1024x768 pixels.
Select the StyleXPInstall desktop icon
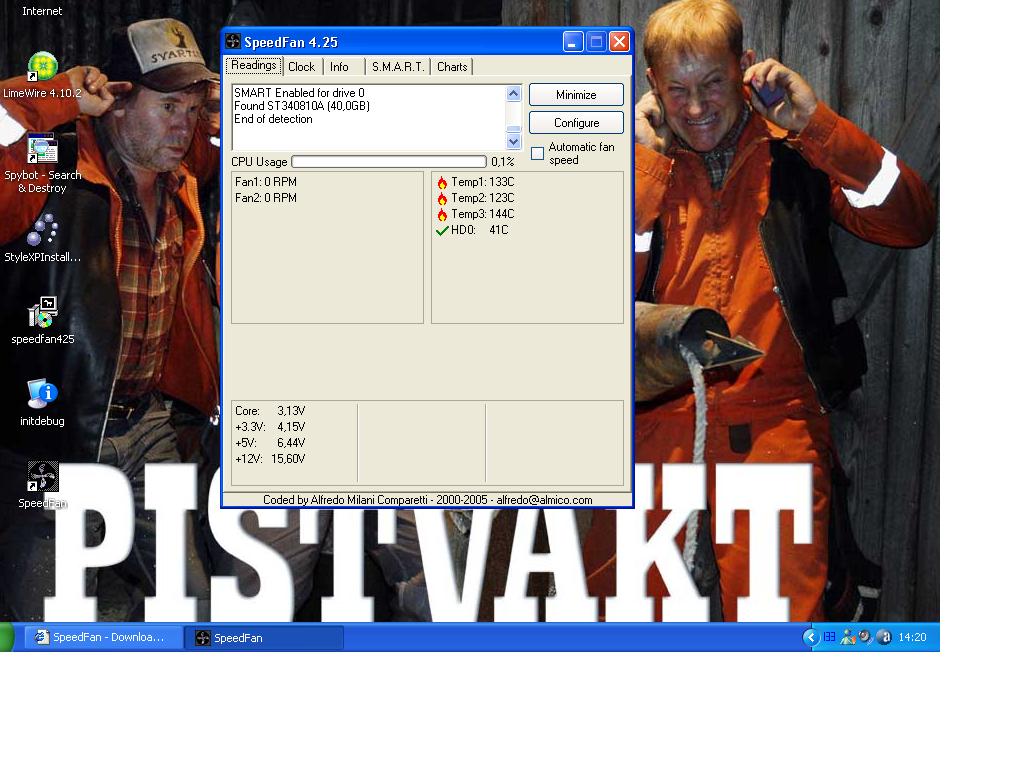[42, 239]
